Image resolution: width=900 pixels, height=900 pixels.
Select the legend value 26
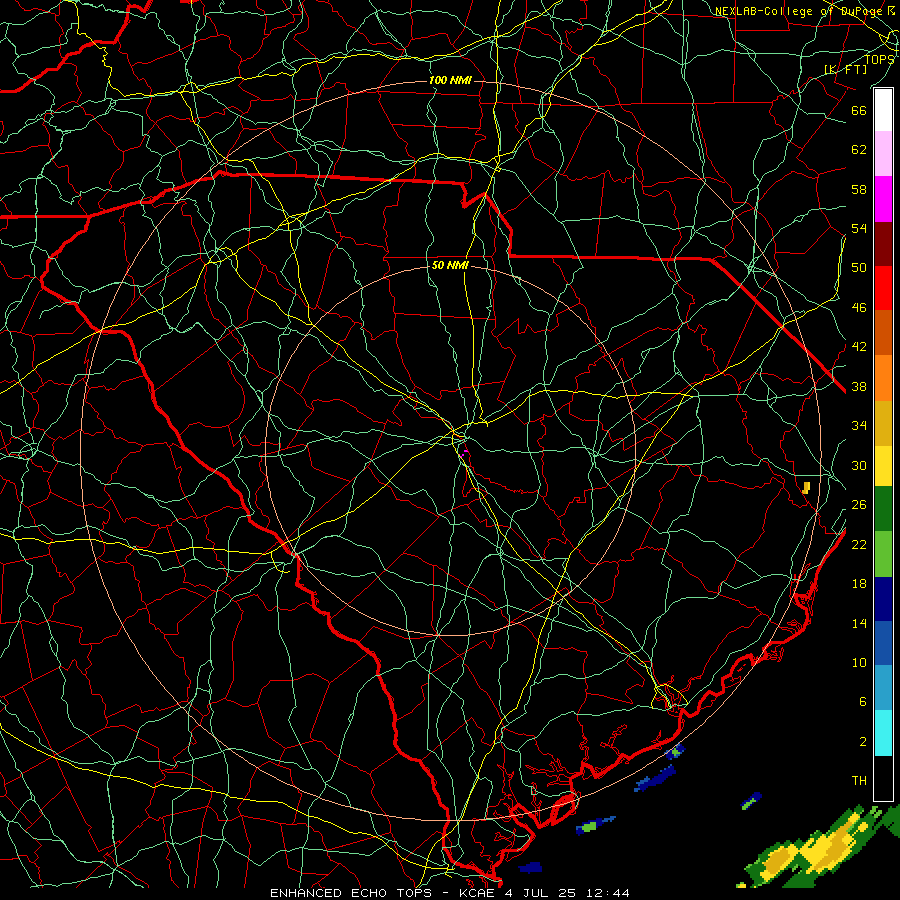[859, 505]
